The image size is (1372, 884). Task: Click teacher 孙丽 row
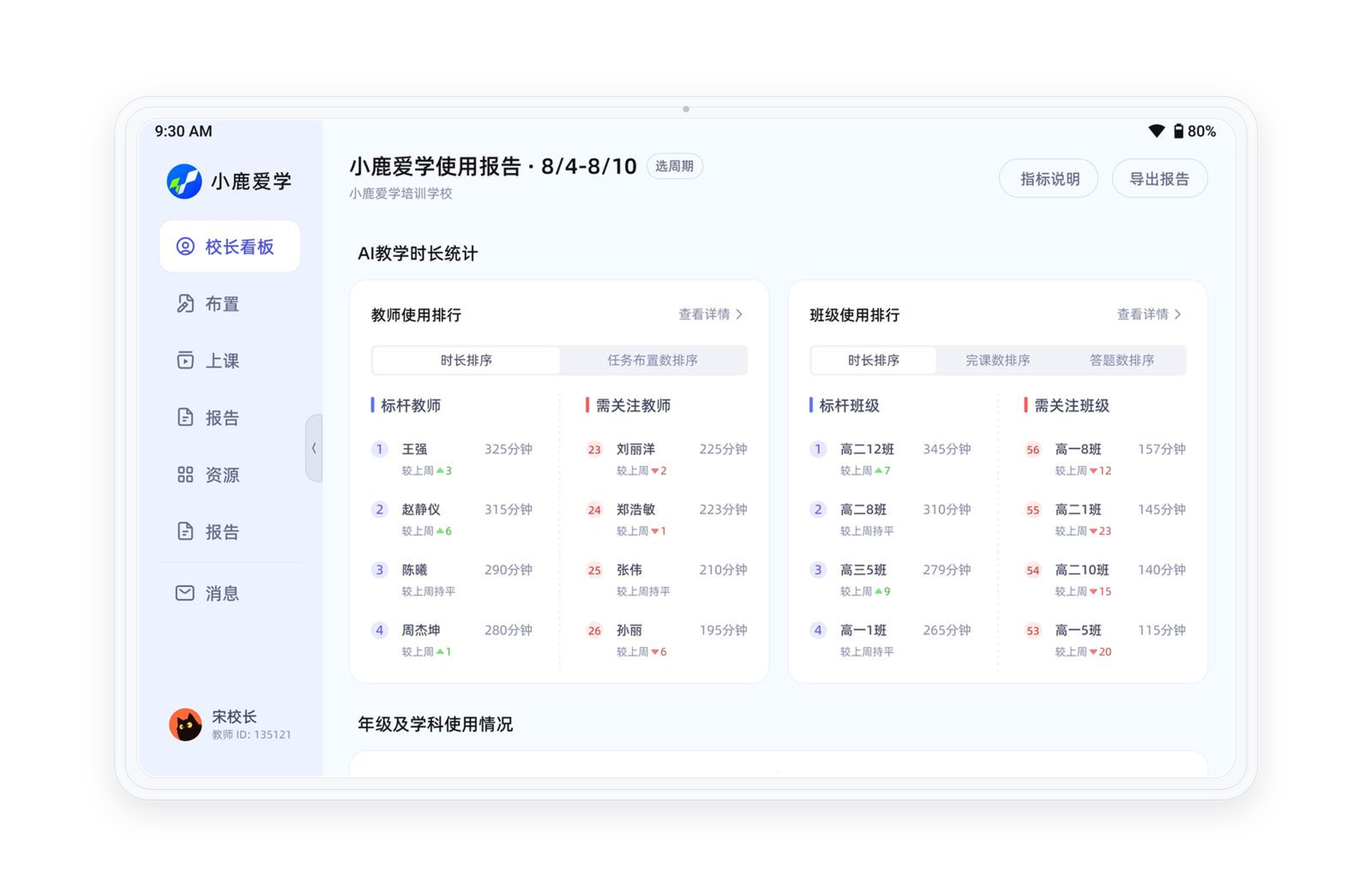pos(667,639)
